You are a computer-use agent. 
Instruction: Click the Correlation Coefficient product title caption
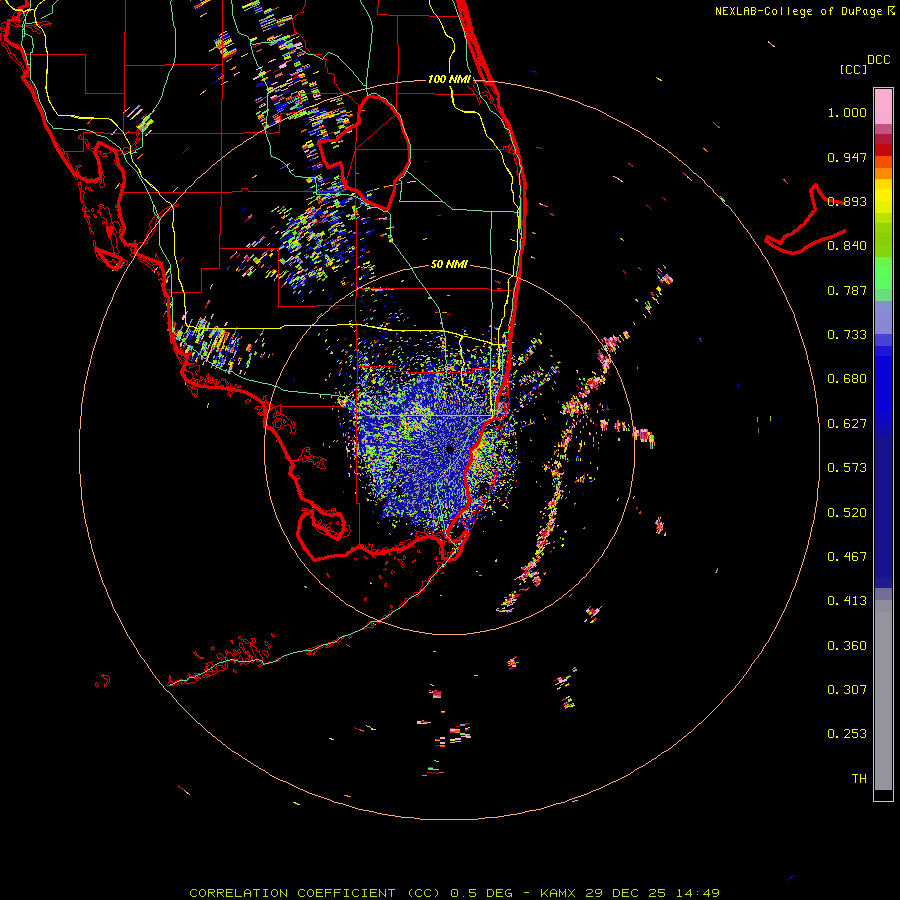tap(454, 893)
